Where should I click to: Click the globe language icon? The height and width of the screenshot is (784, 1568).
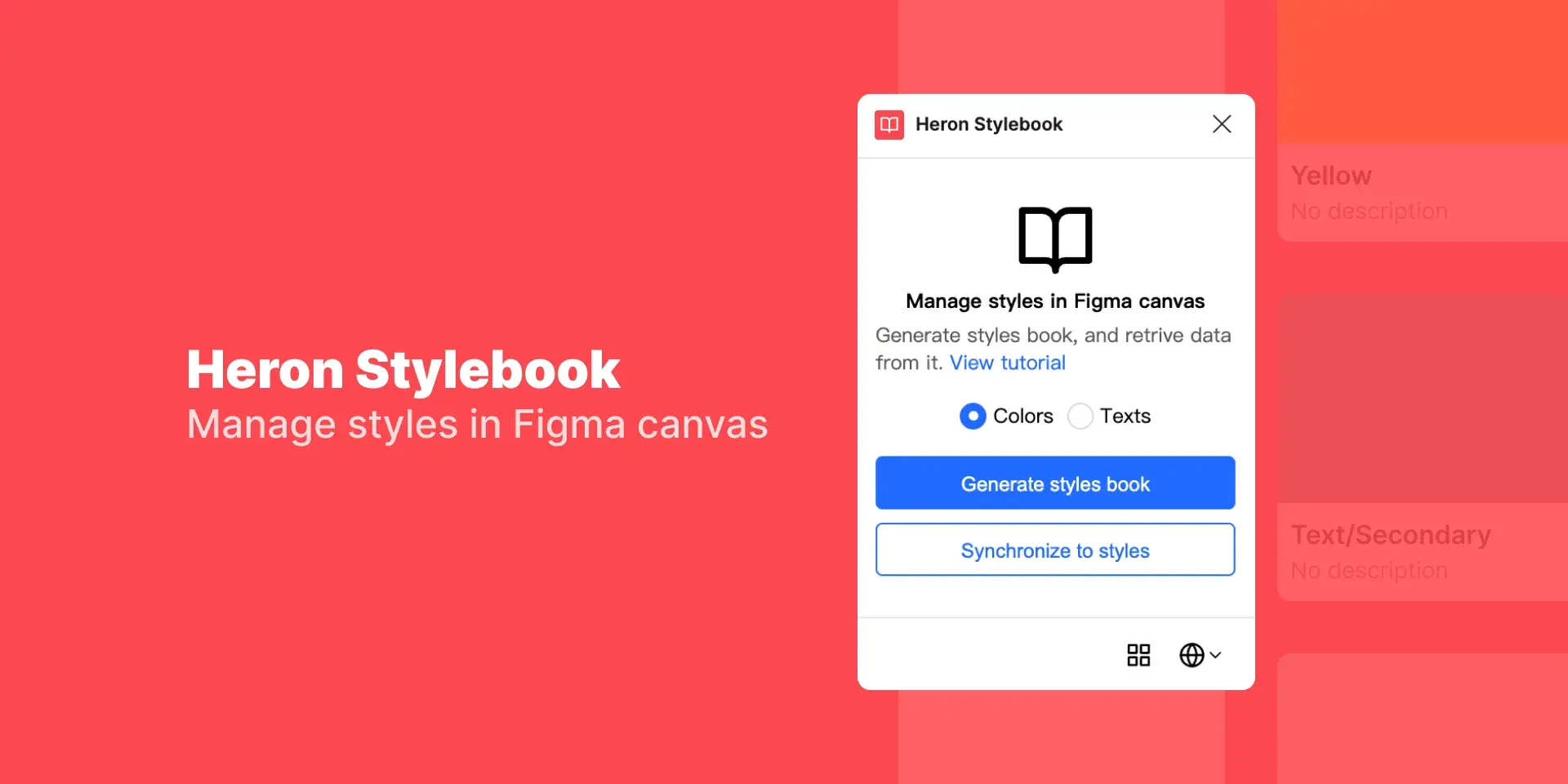click(1192, 655)
